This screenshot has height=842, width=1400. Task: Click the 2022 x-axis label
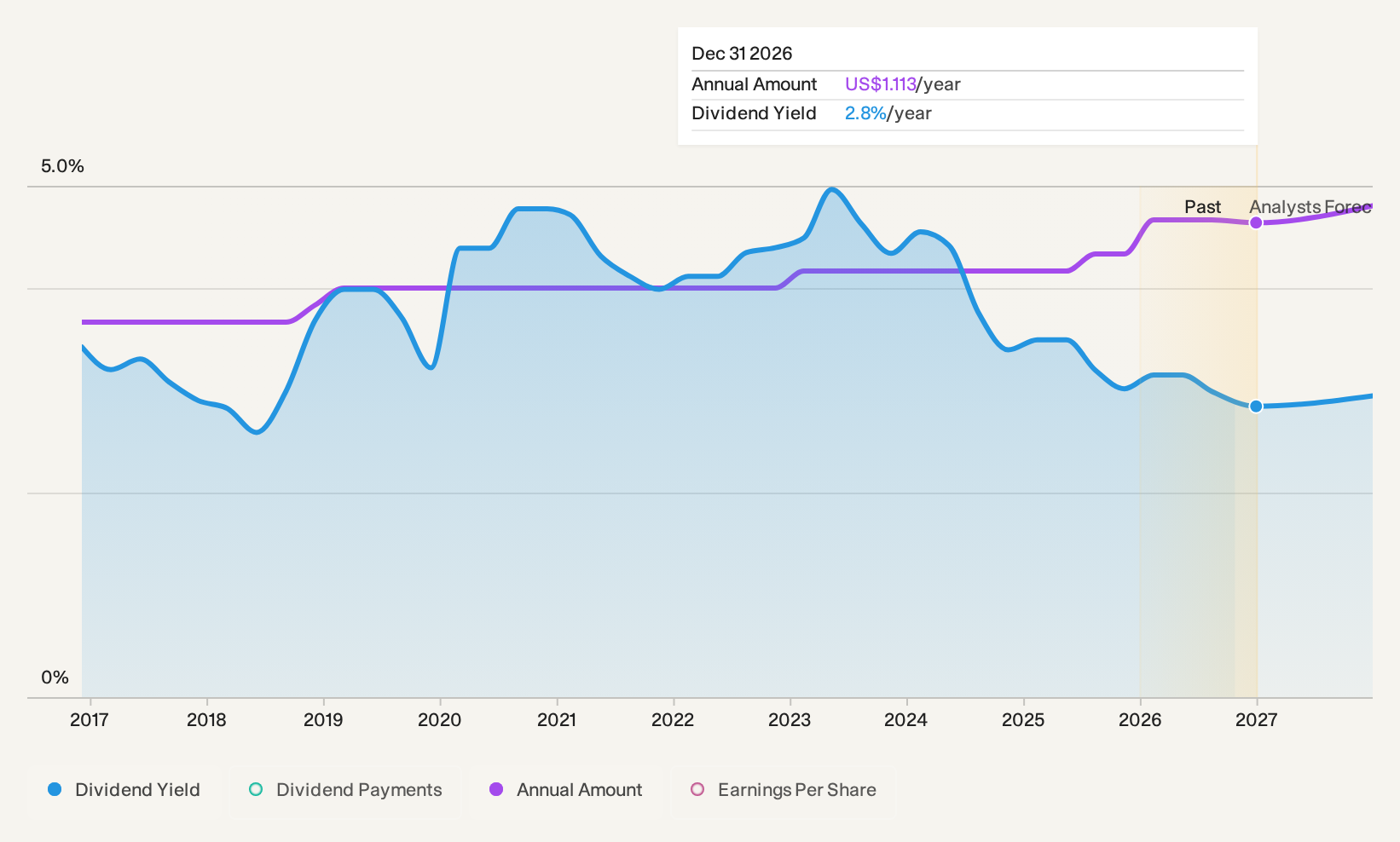click(x=673, y=720)
